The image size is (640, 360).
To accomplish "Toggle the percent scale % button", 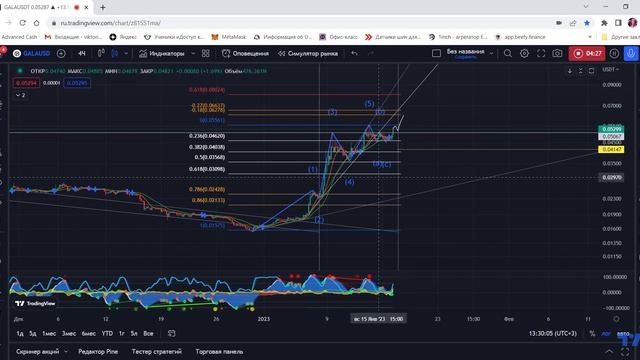I will [592, 333].
